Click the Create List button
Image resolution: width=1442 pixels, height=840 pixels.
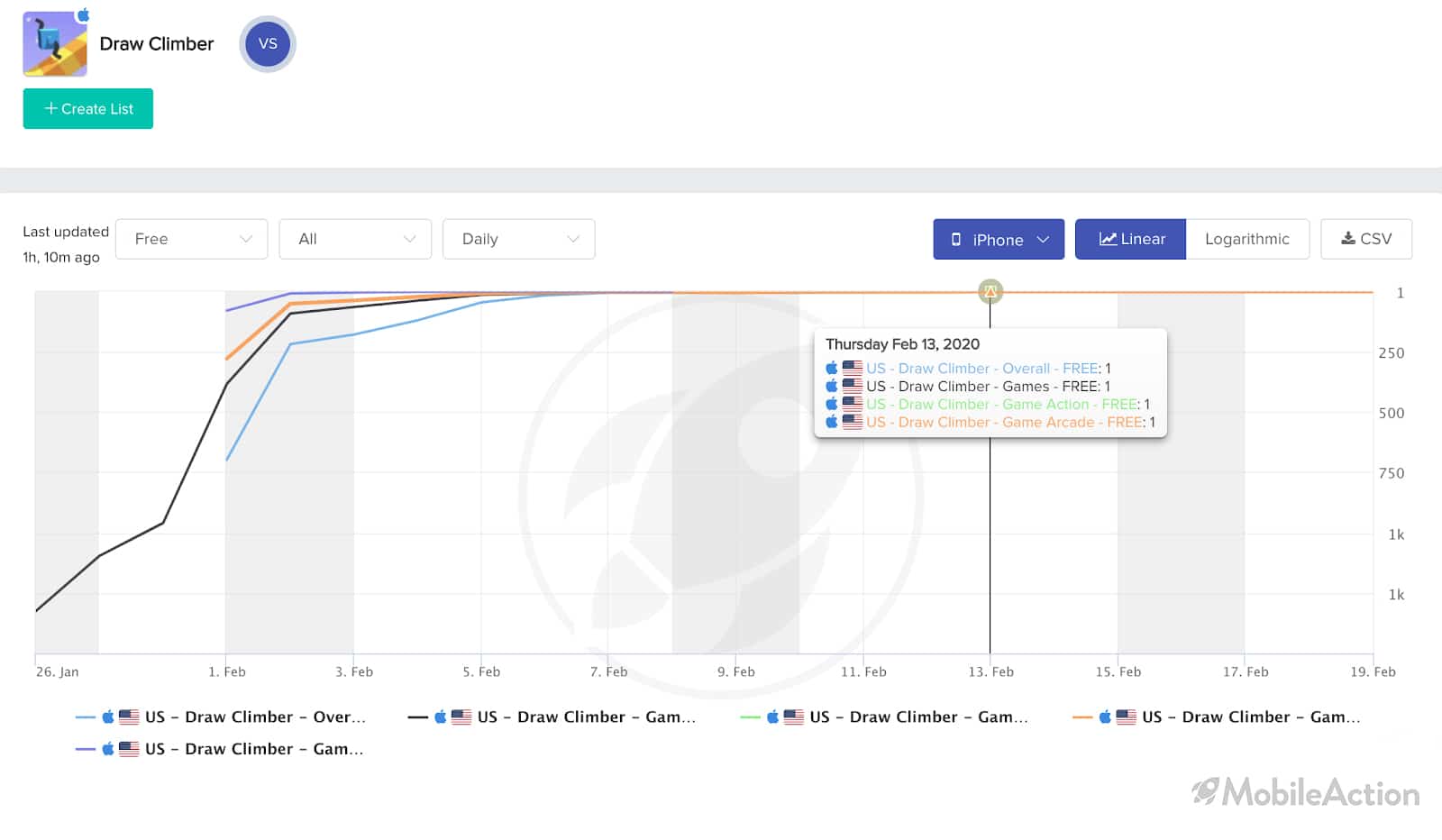click(88, 109)
